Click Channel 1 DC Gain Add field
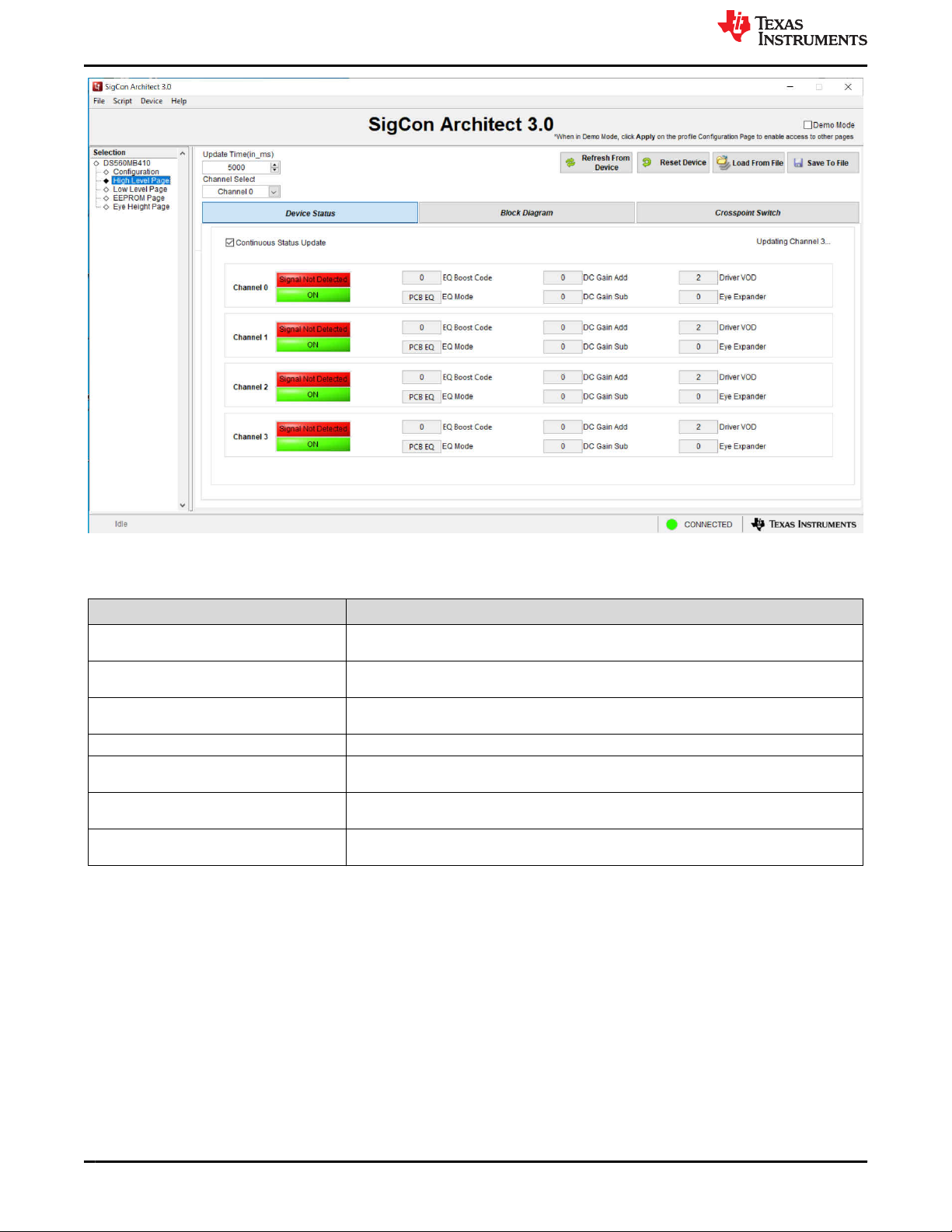This screenshot has height=1232, width=952. pyautogui.click(x=563, y=327)
